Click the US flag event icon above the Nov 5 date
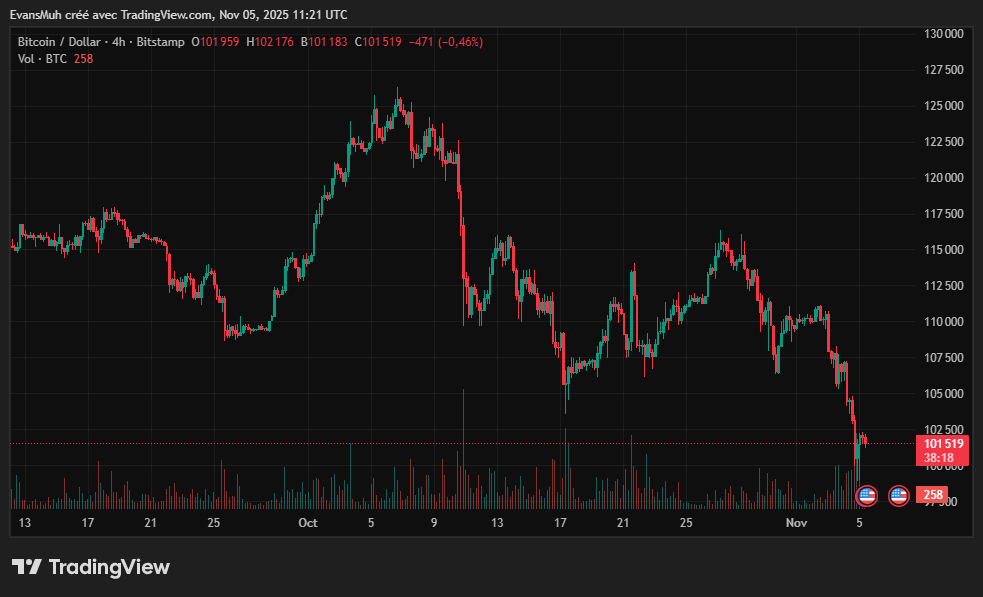 click(866, 496)
